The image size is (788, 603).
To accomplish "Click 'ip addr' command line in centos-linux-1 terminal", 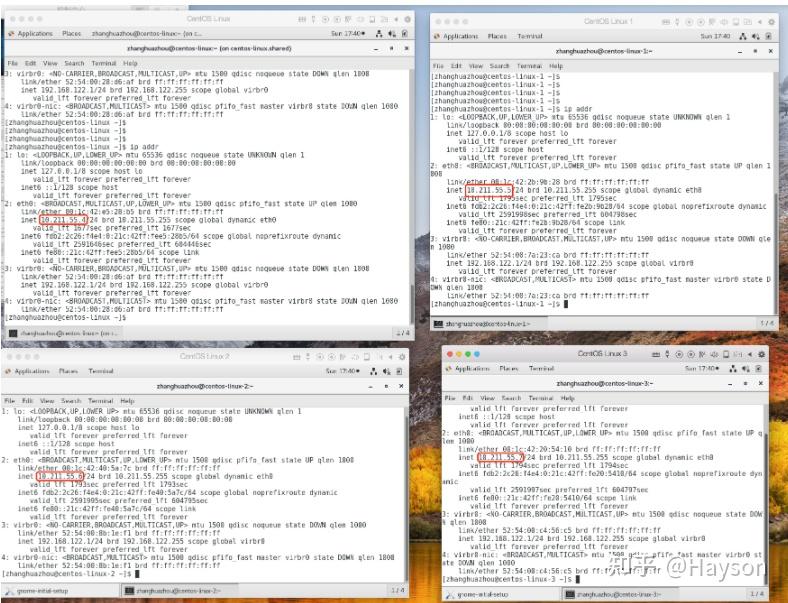I will coord(512,109).
